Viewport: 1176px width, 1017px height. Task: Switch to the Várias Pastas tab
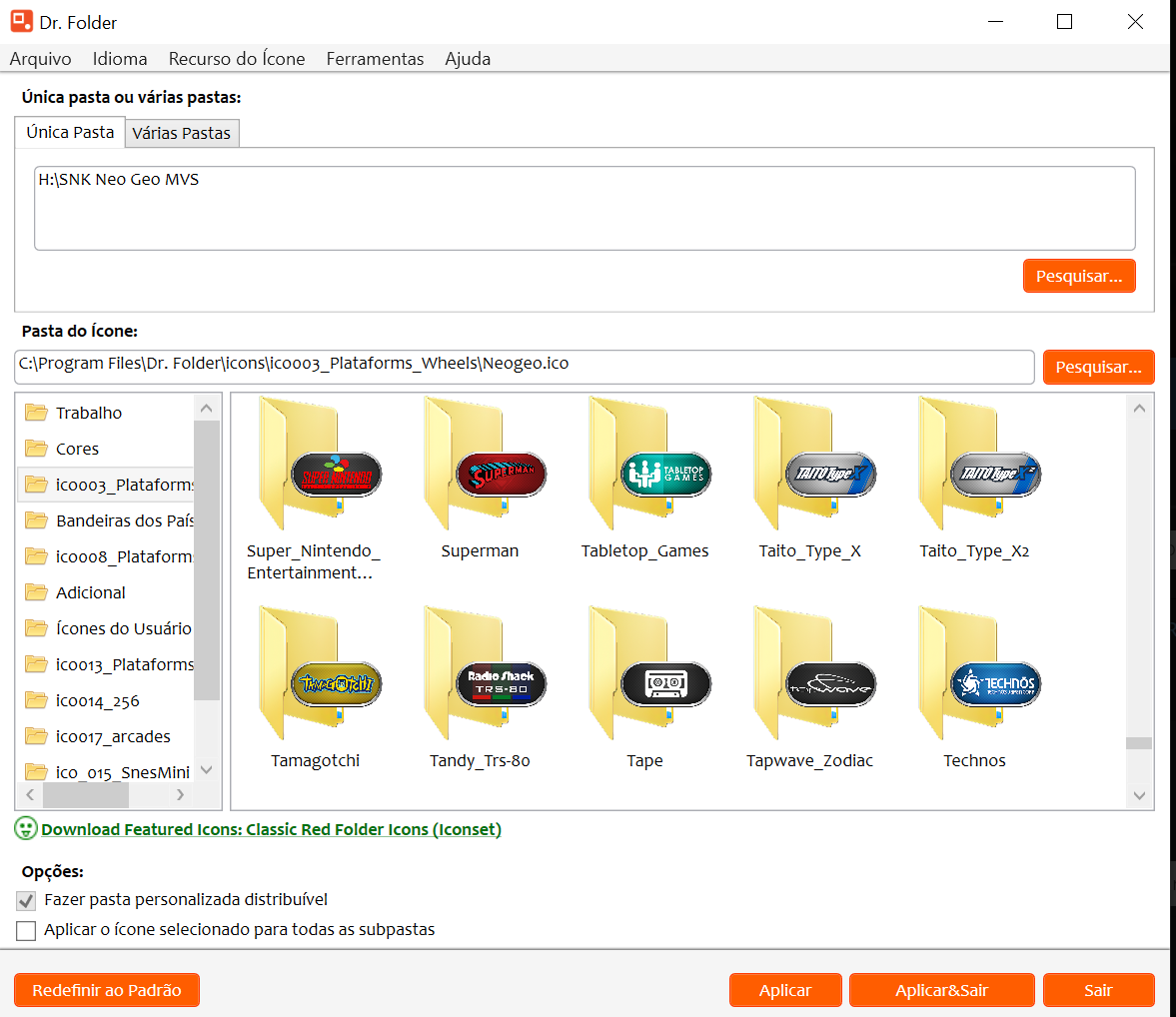pos(182,134)
